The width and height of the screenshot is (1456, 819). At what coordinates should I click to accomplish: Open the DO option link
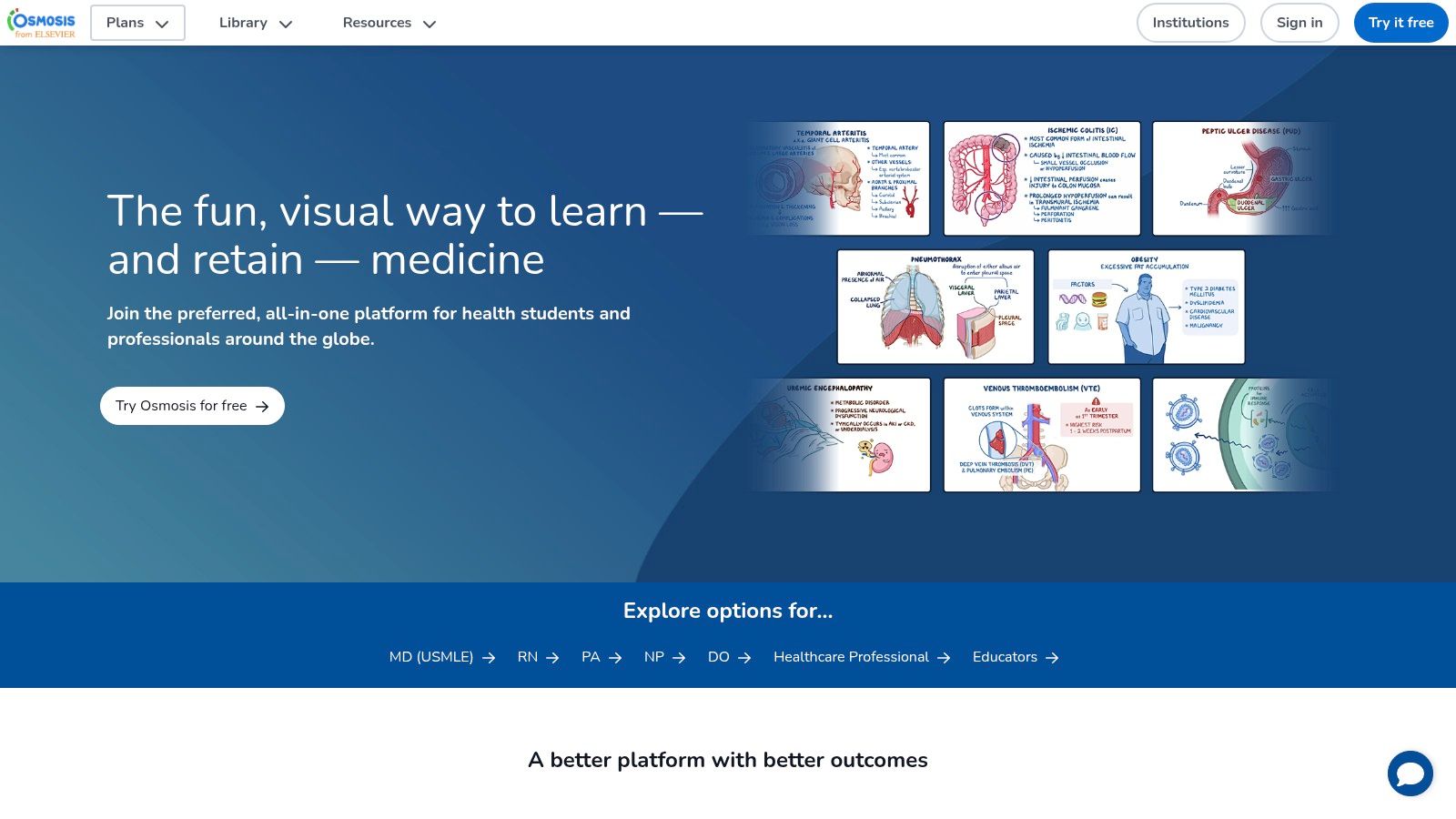(x=730, y=657)
